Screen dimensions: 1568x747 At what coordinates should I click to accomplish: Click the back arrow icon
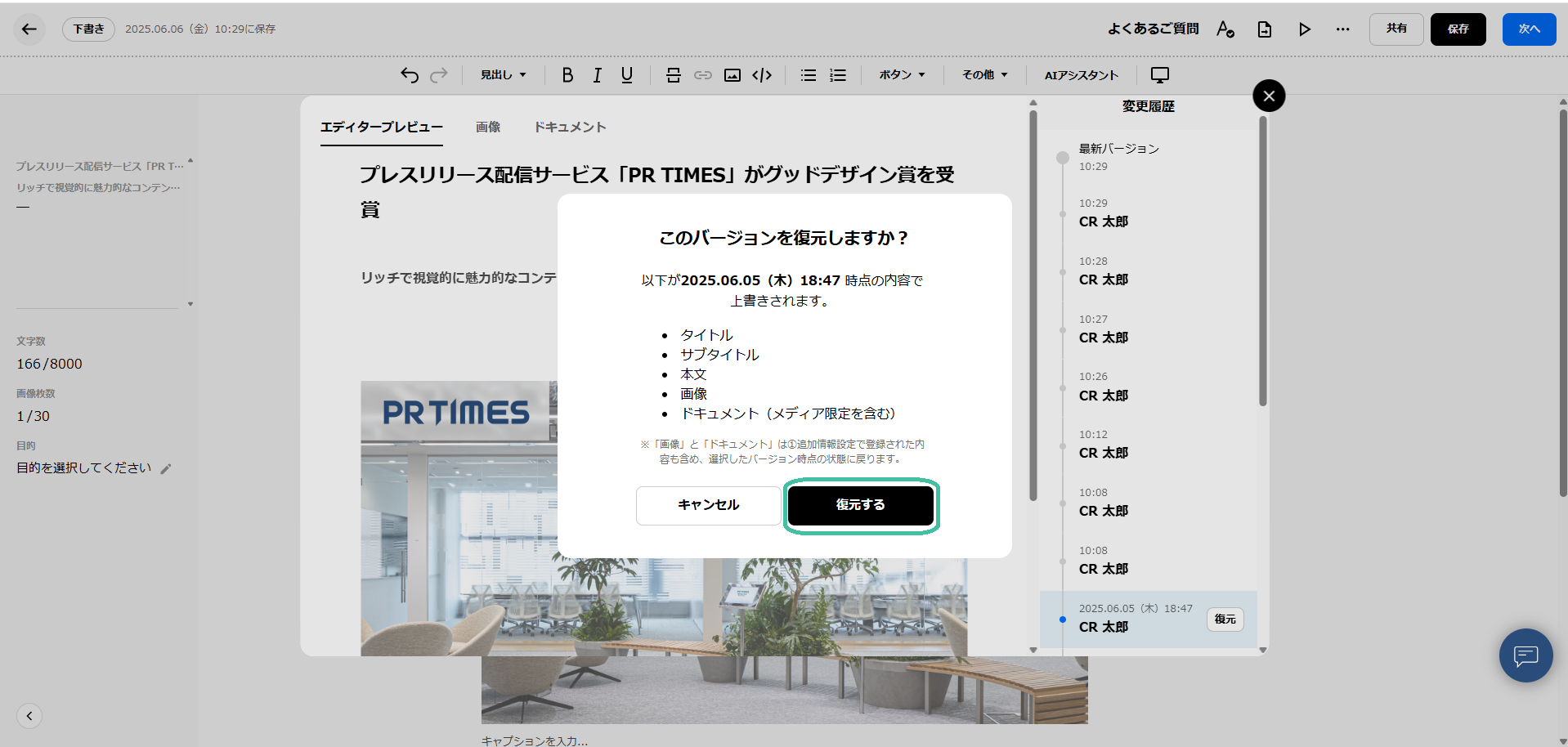[29, 29]
